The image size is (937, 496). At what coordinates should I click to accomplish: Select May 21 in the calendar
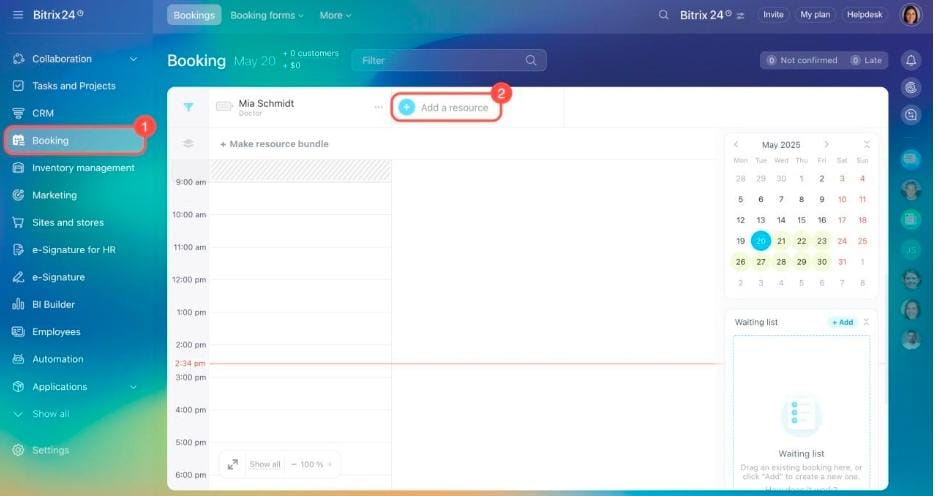pos(781,241)
